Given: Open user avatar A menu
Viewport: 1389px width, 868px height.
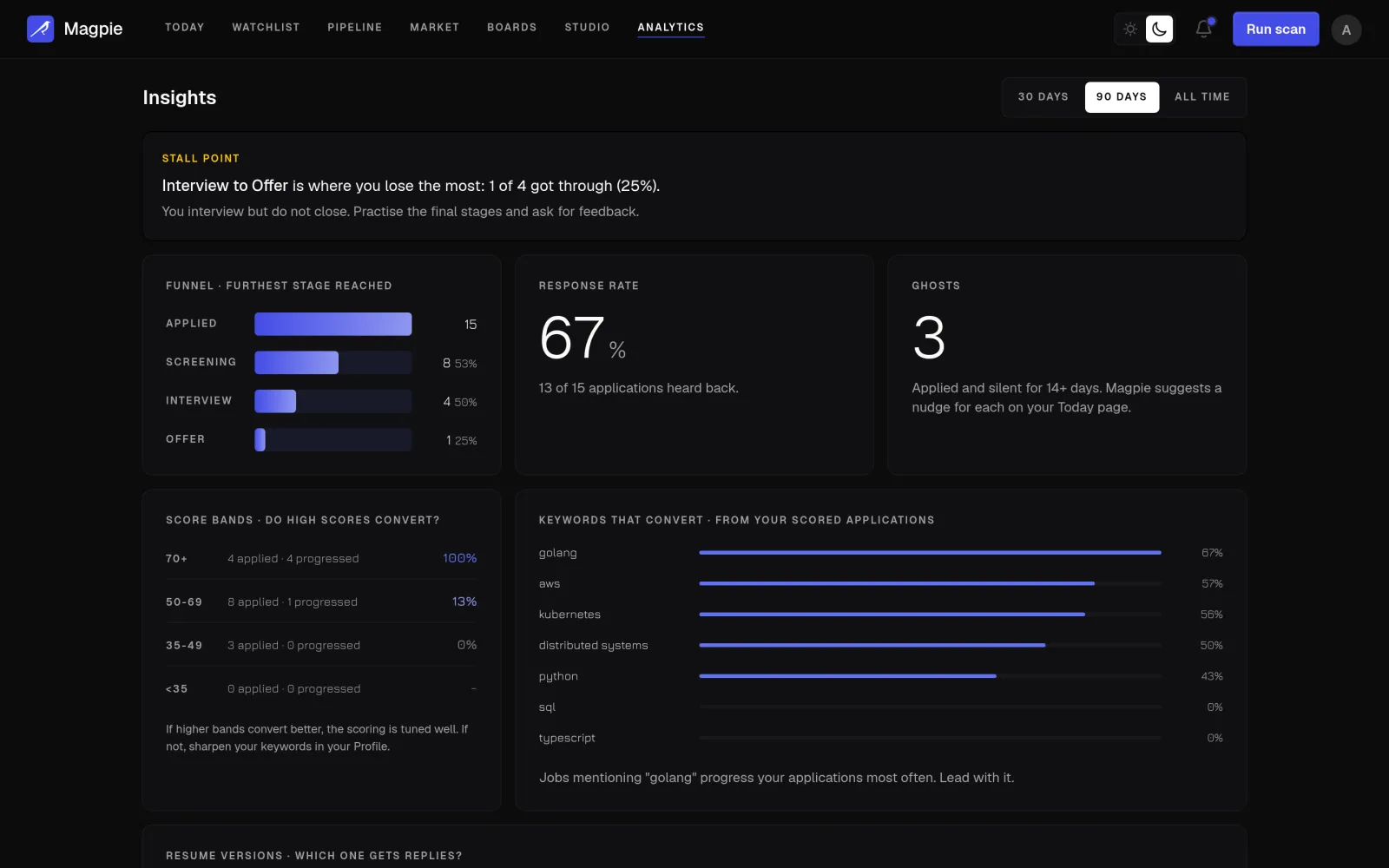Looking at the screenshot, I should [1346, 30].
